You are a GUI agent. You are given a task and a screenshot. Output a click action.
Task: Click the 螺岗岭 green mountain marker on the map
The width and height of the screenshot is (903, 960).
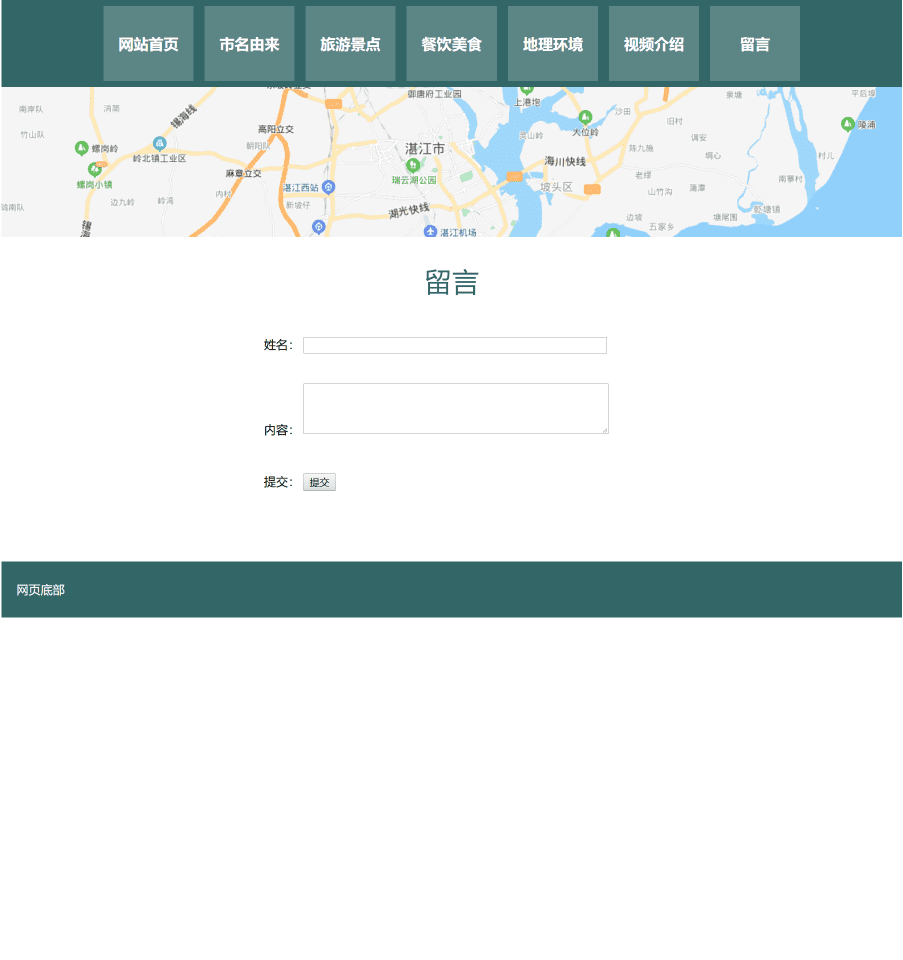(x=81, y=146)
